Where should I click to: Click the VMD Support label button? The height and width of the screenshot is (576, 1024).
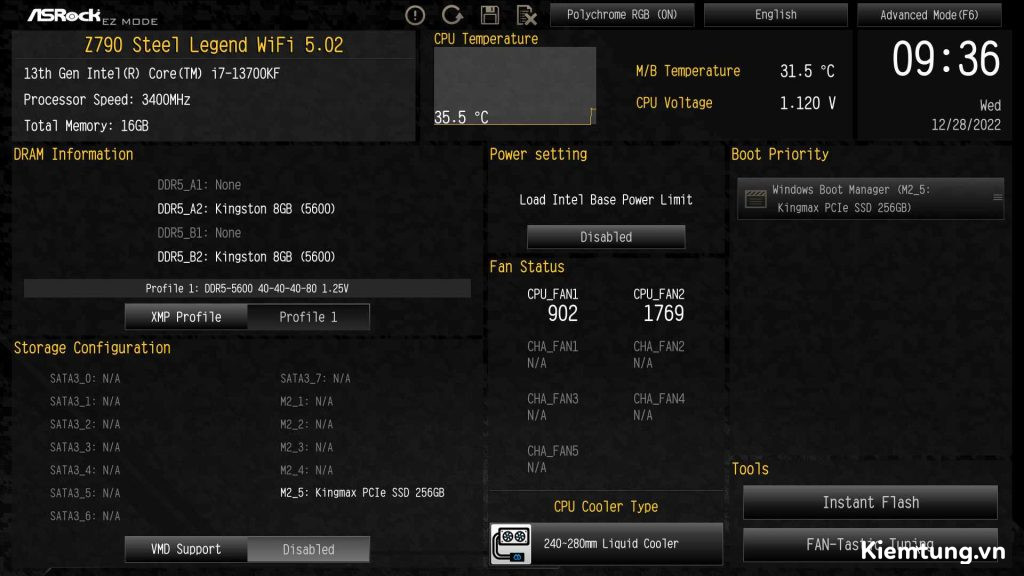pyautogui.click(x=186, y=549)
